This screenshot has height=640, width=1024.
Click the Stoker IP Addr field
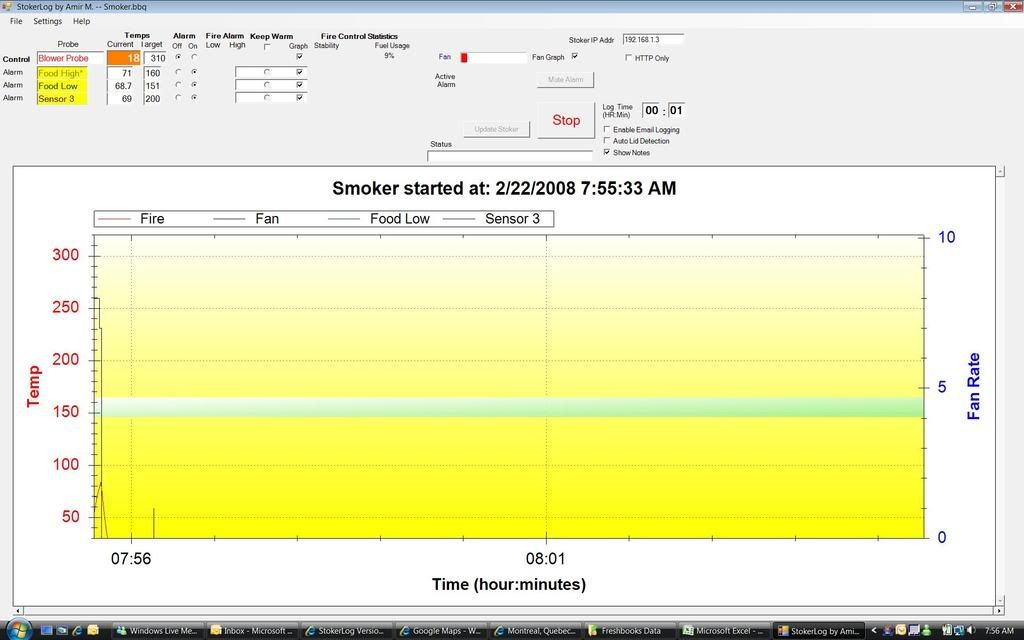click(x=653, y=40)
